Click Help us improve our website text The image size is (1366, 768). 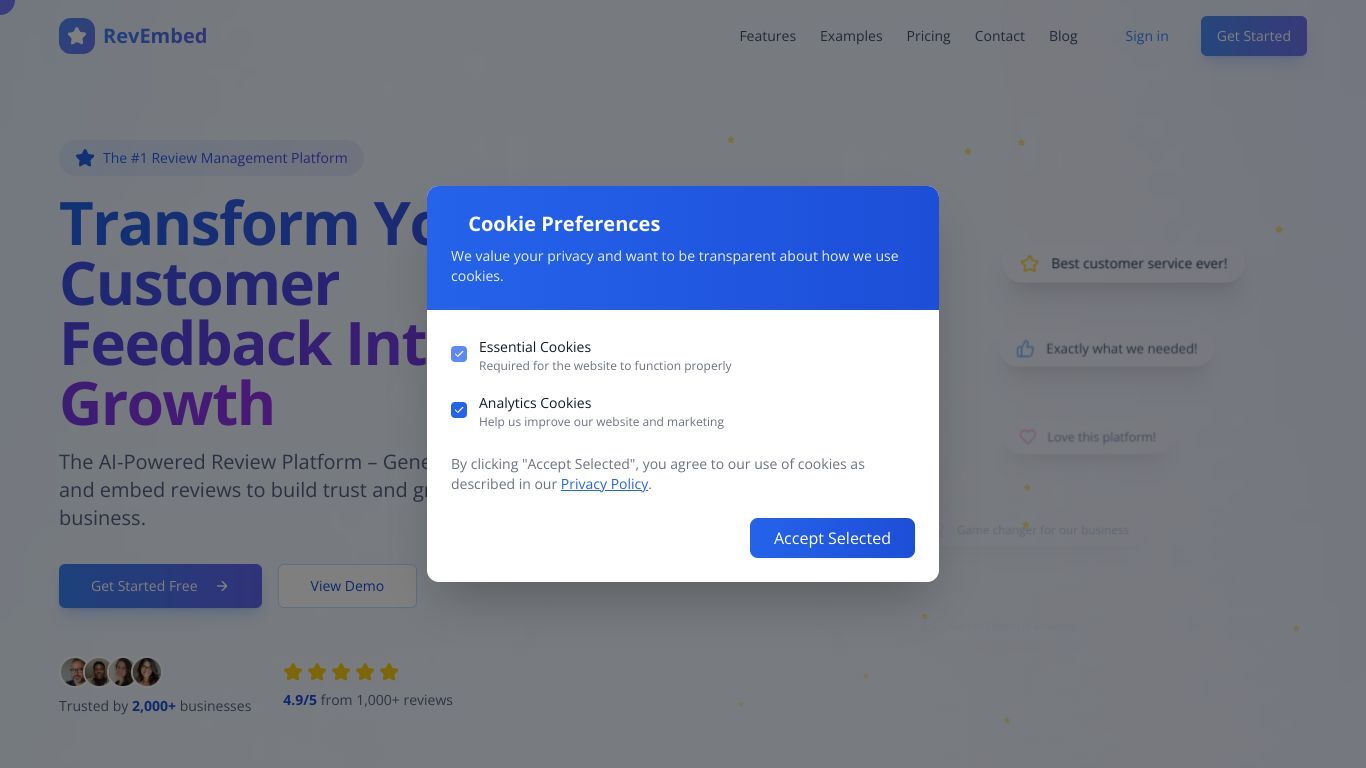click(601, 422)
